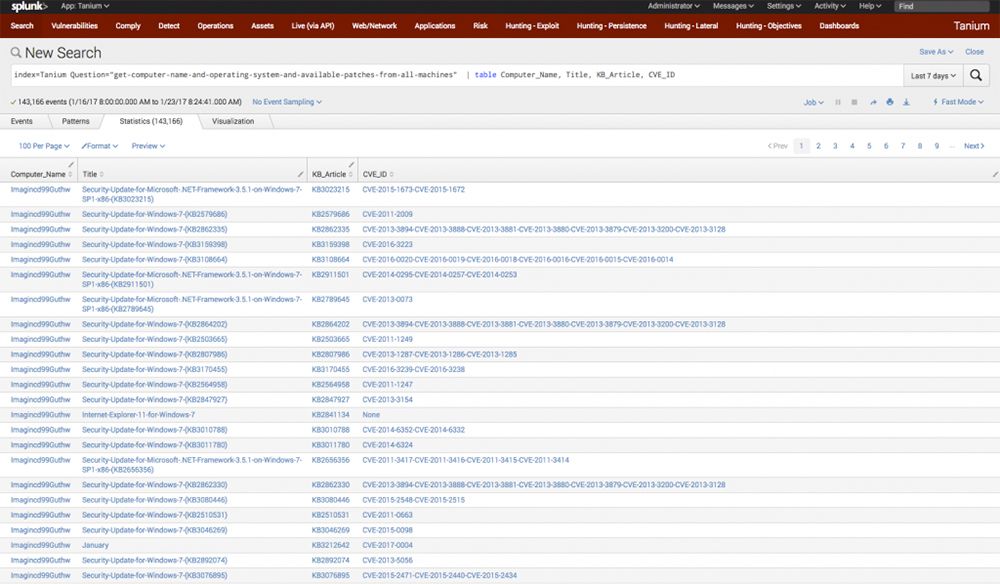Open the Assets nav item

pos(262,26)
